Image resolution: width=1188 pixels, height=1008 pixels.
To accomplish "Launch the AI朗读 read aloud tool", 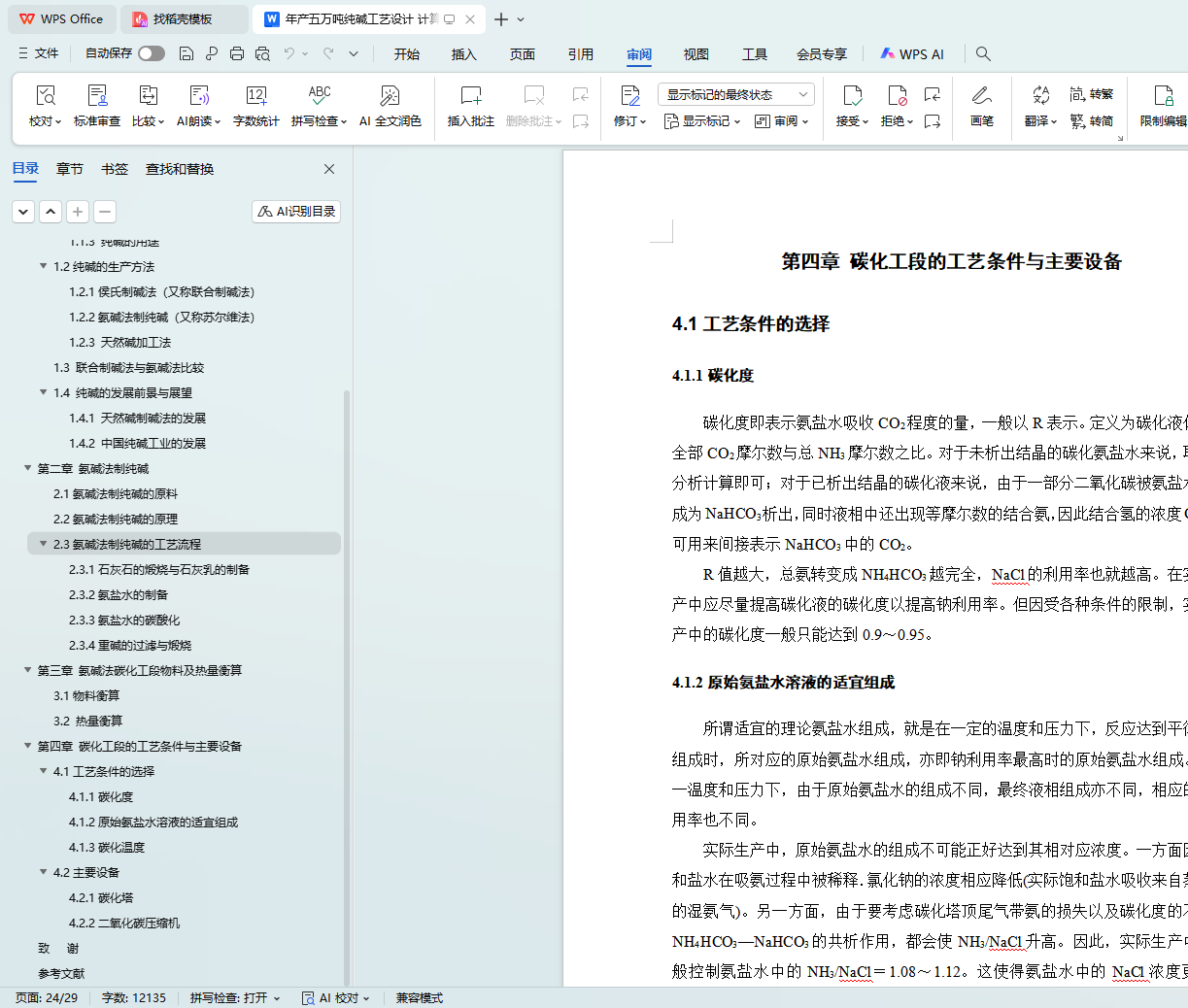I will click(199, 96).
